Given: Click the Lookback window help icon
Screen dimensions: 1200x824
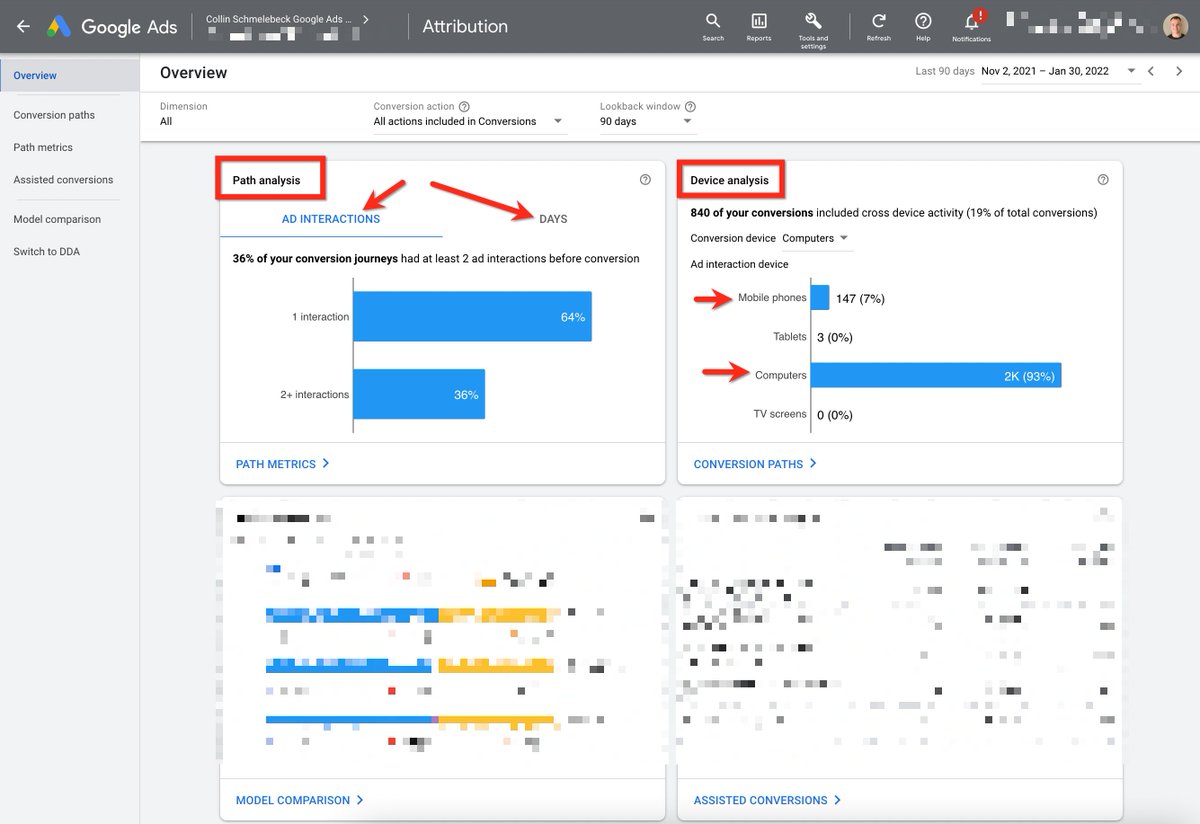Looking at the screenshot, I should [x=690, y=106].
